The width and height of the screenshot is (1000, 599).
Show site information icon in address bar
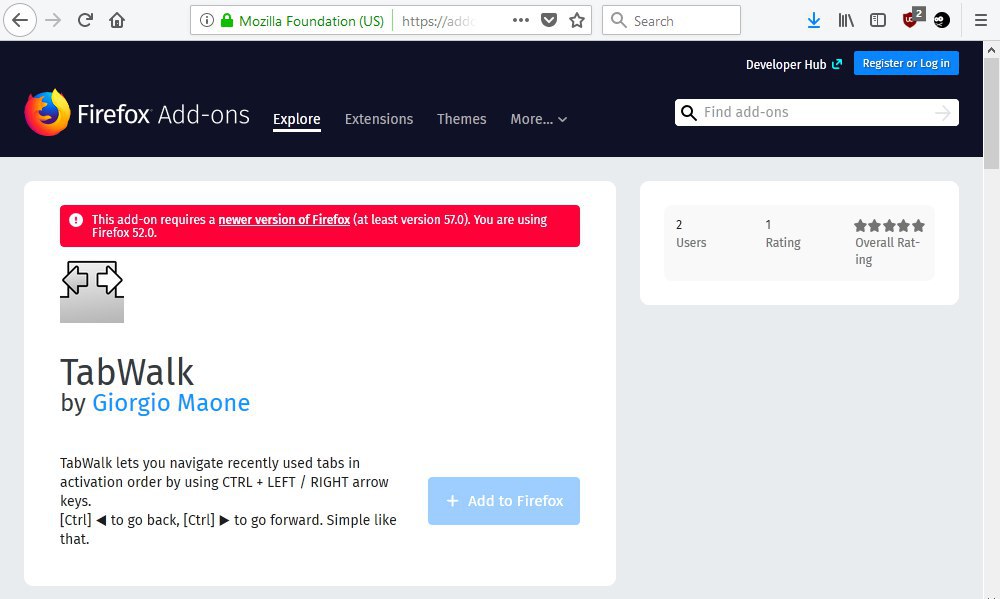207,20
